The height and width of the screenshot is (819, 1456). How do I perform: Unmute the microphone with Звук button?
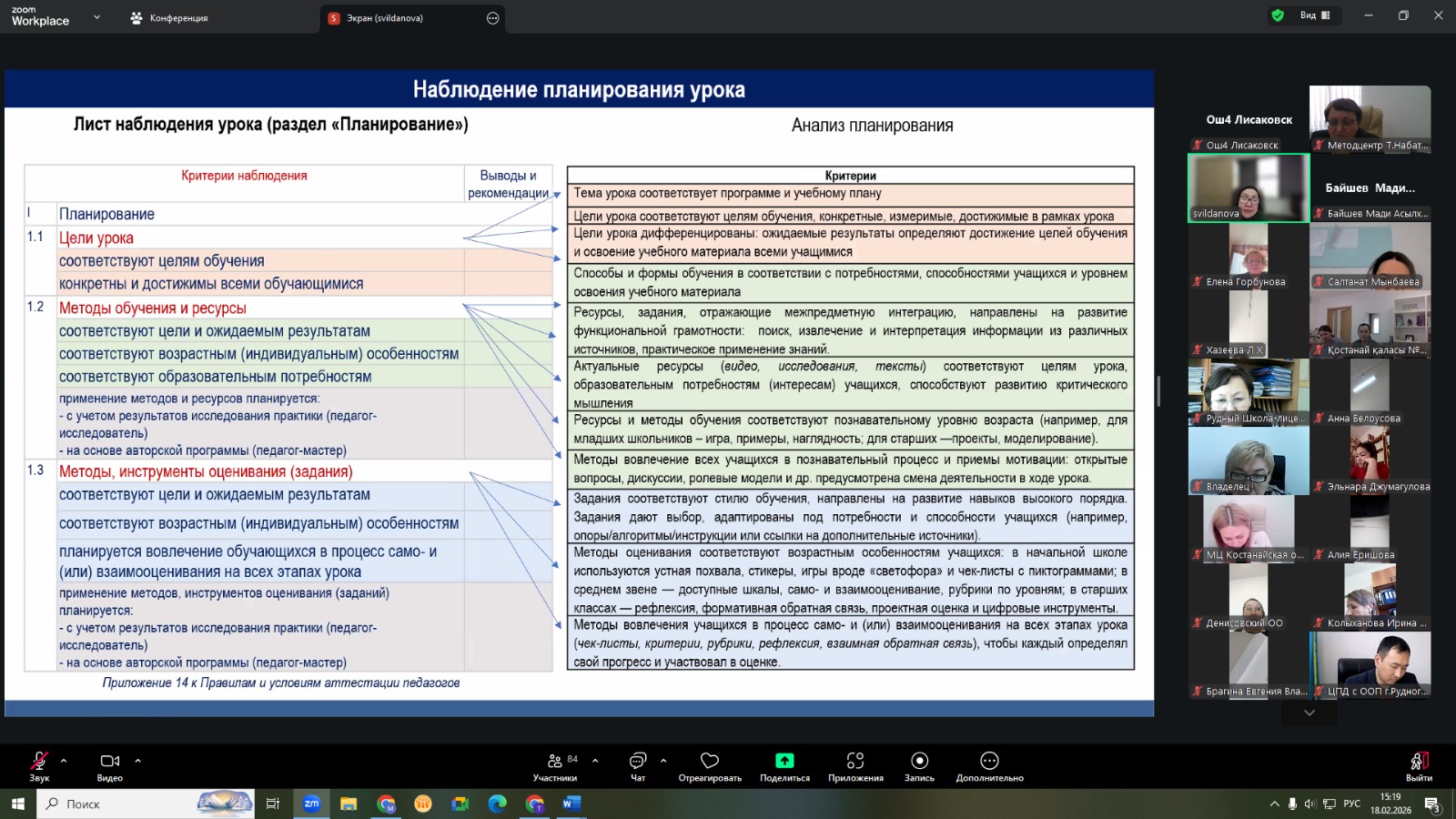(x=39, y=762)
